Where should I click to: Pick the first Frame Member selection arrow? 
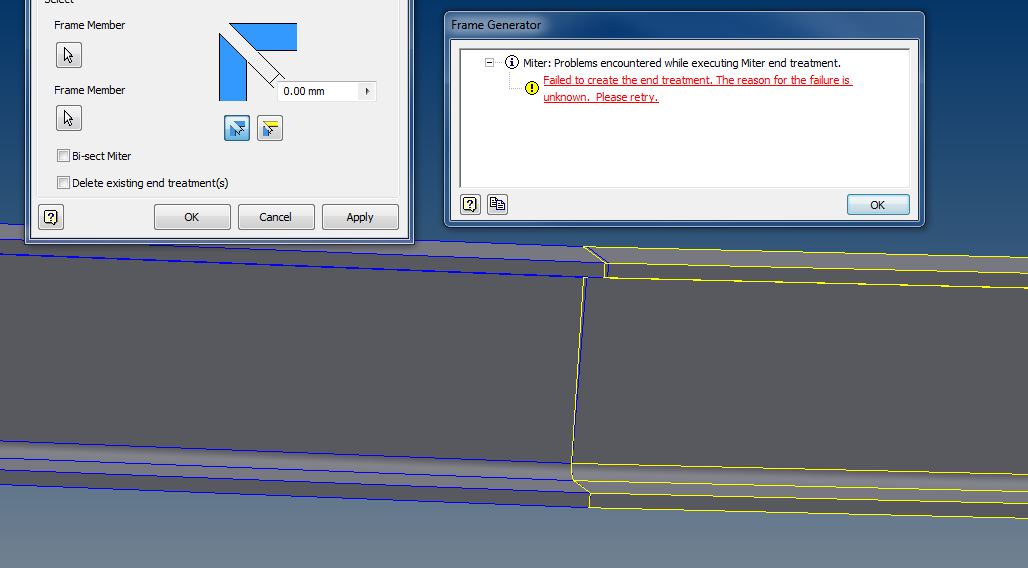69,55
